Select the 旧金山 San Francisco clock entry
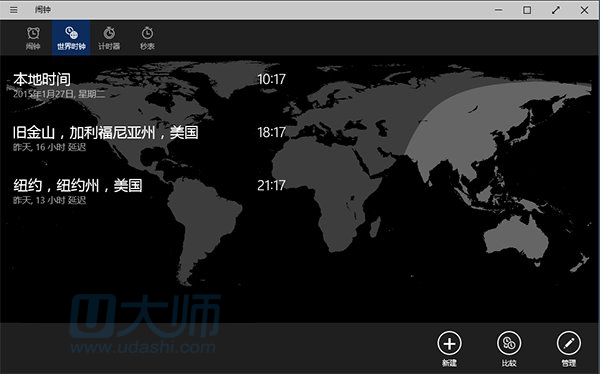This screenshot has height=374, width=600. [x=149, y=138]
